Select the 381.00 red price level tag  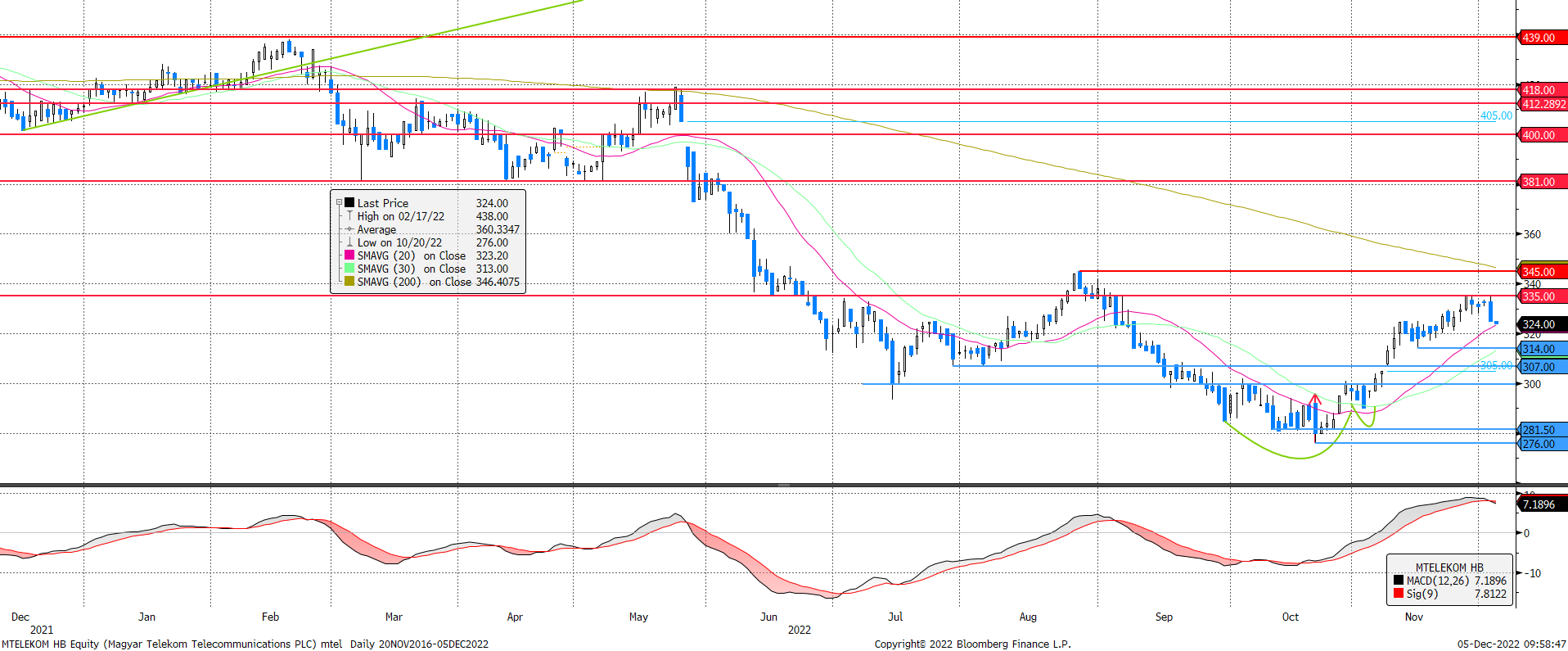[x=1541, y=182]
